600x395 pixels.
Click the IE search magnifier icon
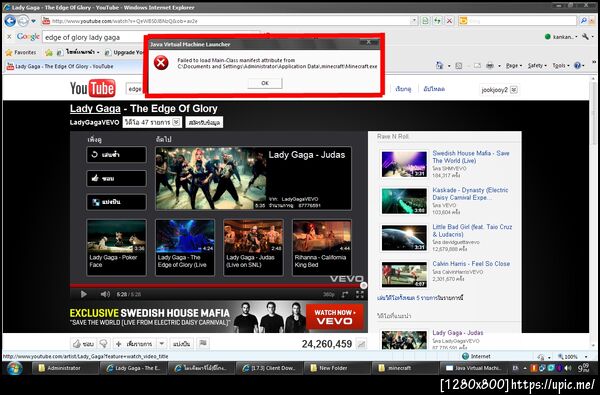(583, 21)
